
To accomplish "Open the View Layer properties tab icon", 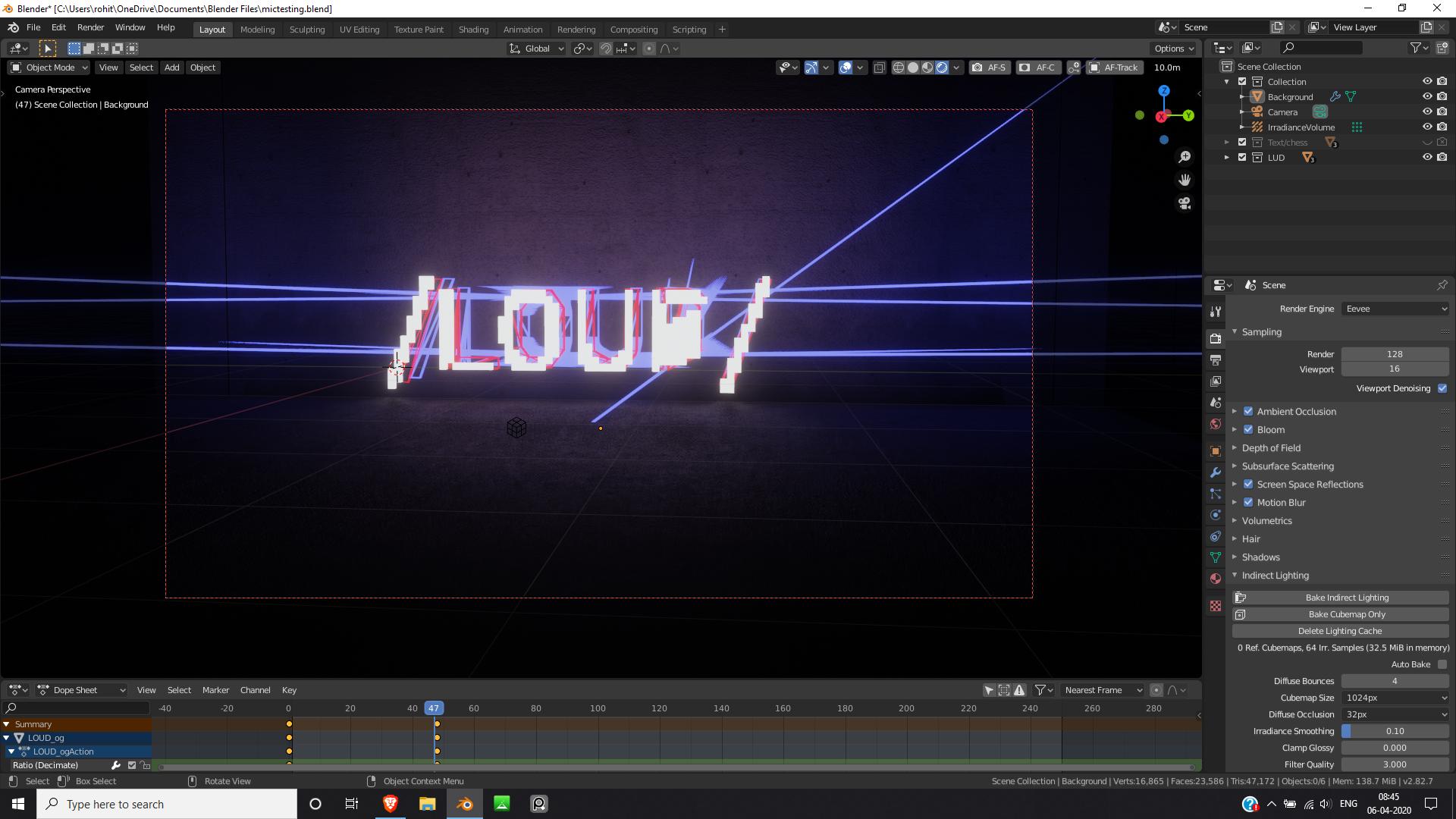I will (x=1216, y=381).
